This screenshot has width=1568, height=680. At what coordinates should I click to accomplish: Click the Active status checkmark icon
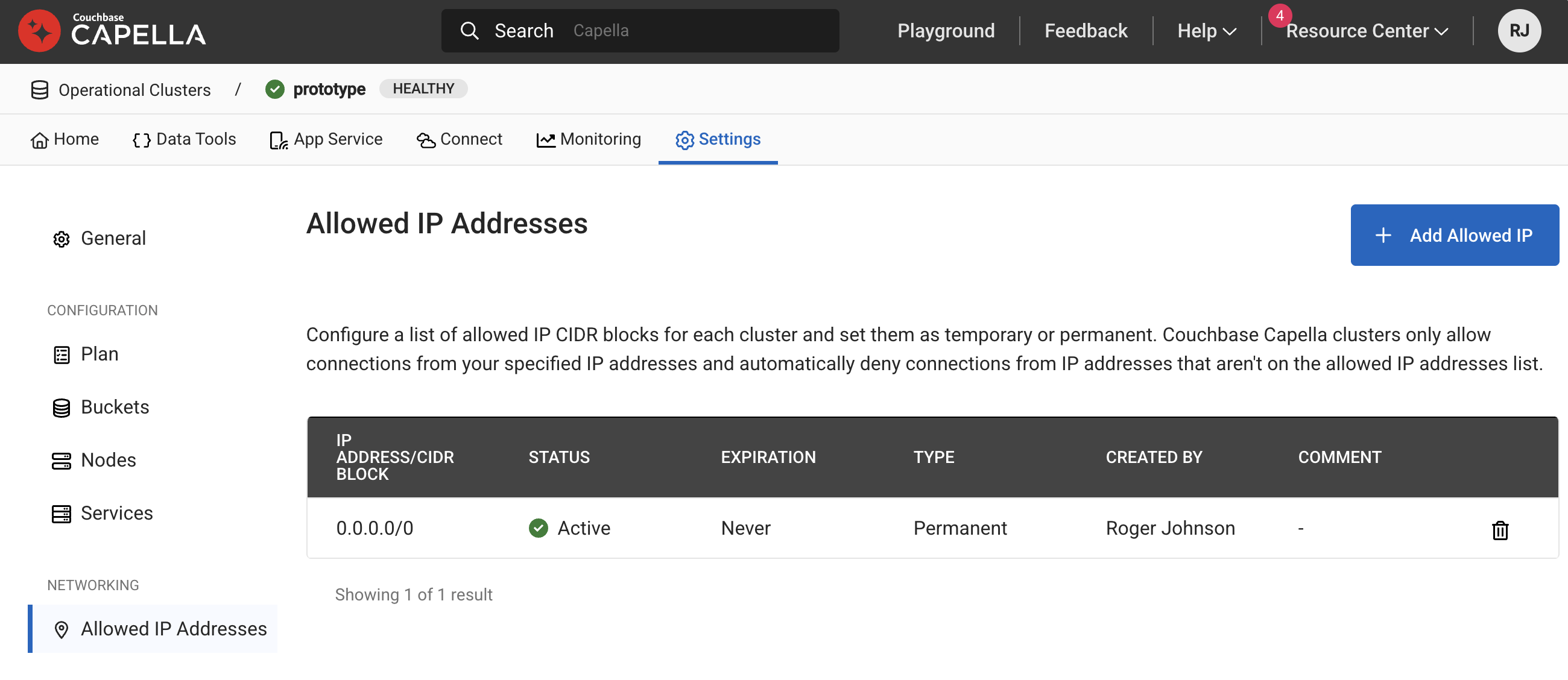tap(538, 527)
